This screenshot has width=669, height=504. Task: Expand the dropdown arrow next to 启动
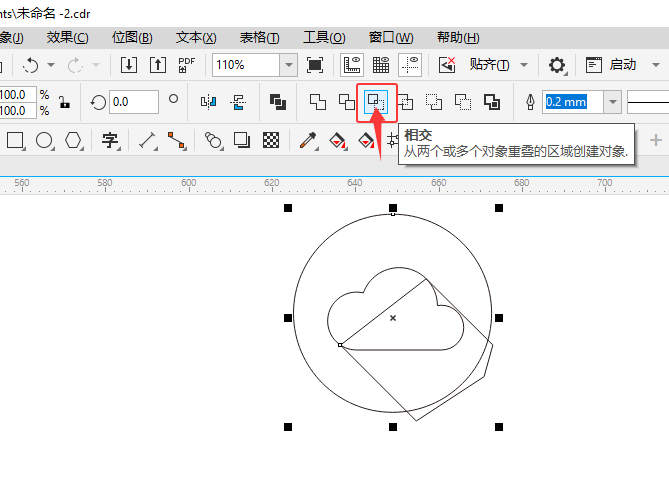pos(656,65)
